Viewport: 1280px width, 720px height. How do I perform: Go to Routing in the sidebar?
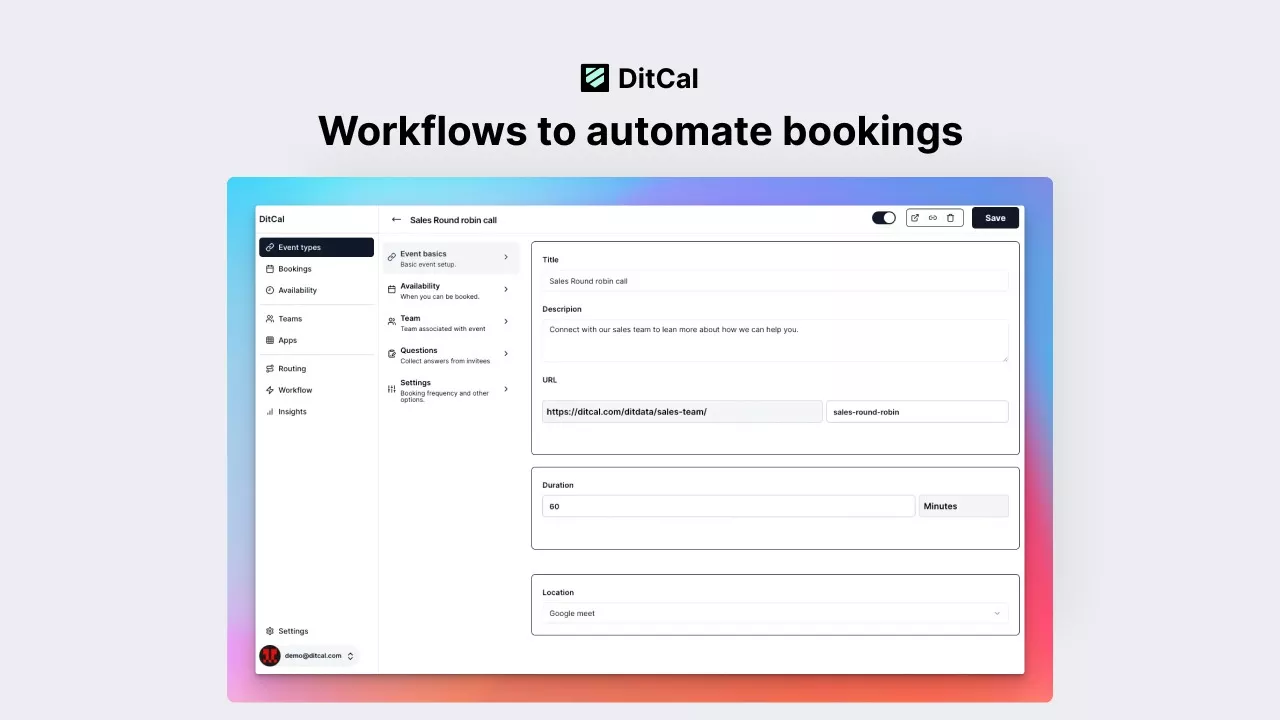click(292, 369)
